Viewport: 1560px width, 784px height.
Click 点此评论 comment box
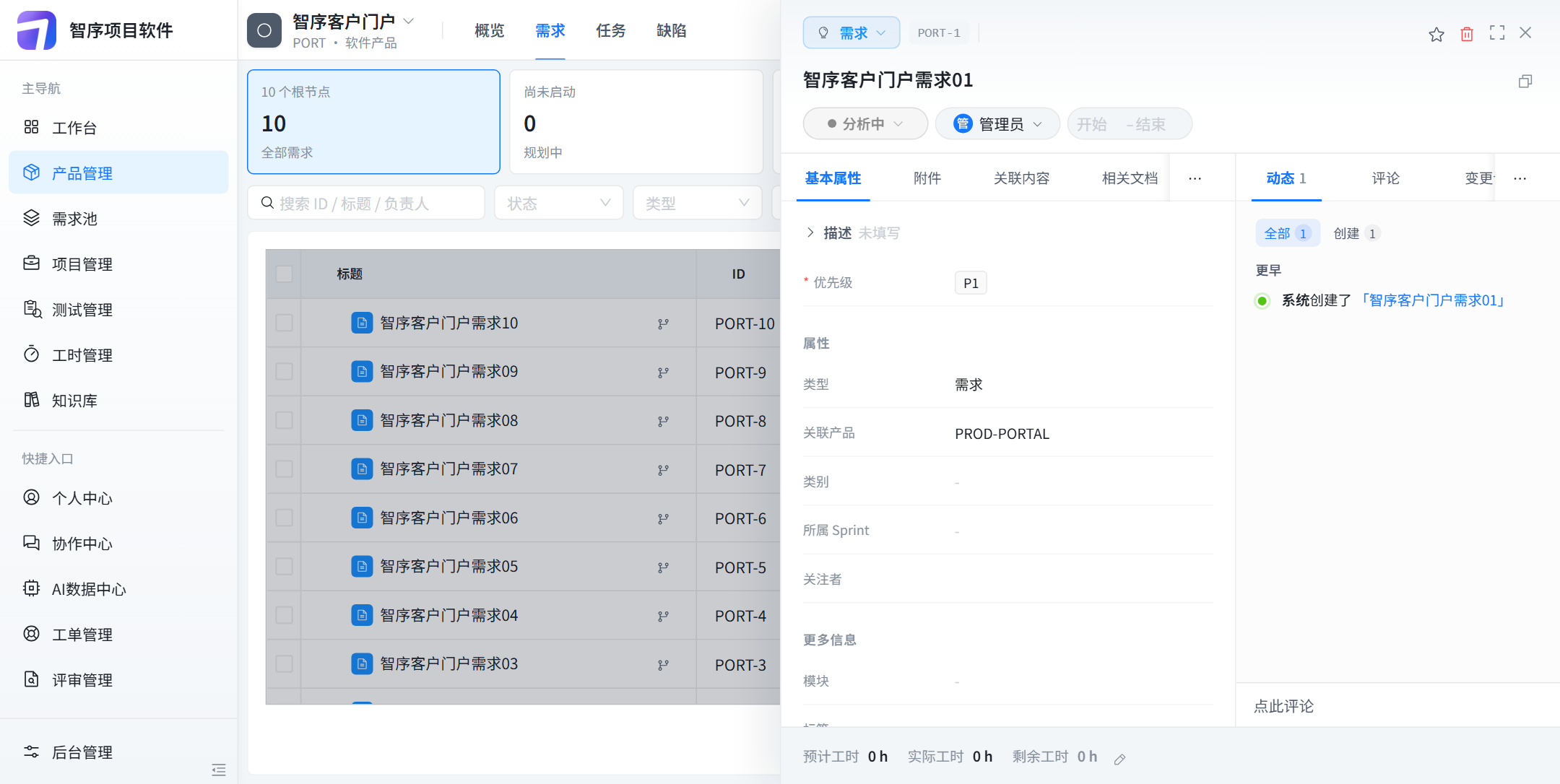pyautogui.click(x=1397, y=706)
